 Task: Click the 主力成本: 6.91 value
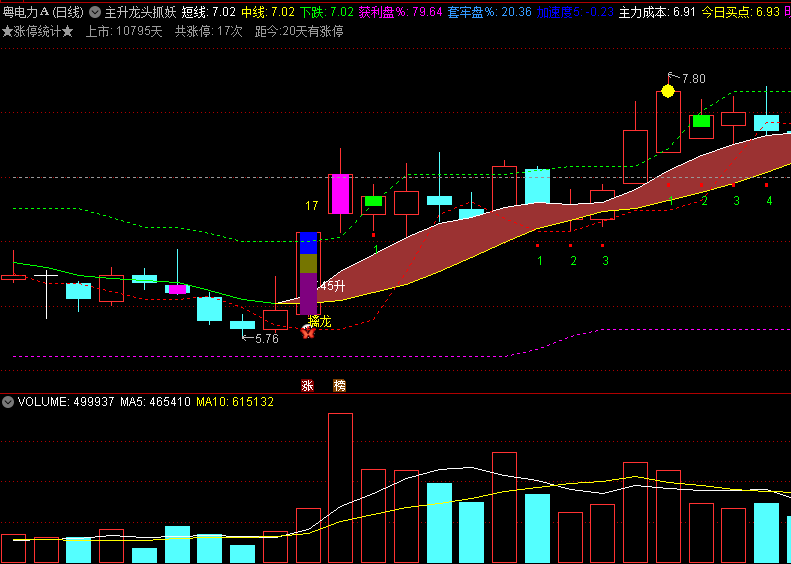coord(657,12)
